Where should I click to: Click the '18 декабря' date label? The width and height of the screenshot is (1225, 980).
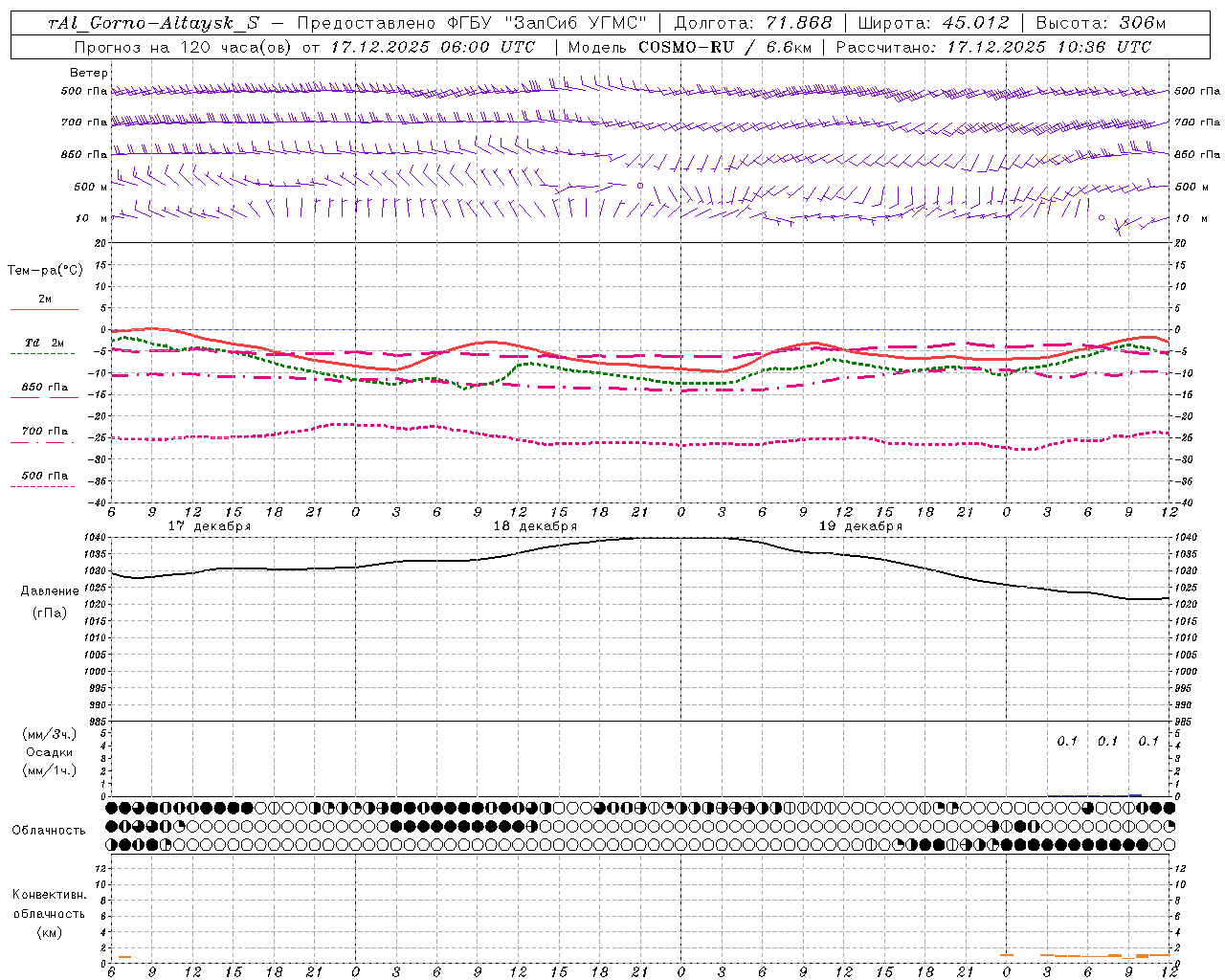(x=535, y=526)
